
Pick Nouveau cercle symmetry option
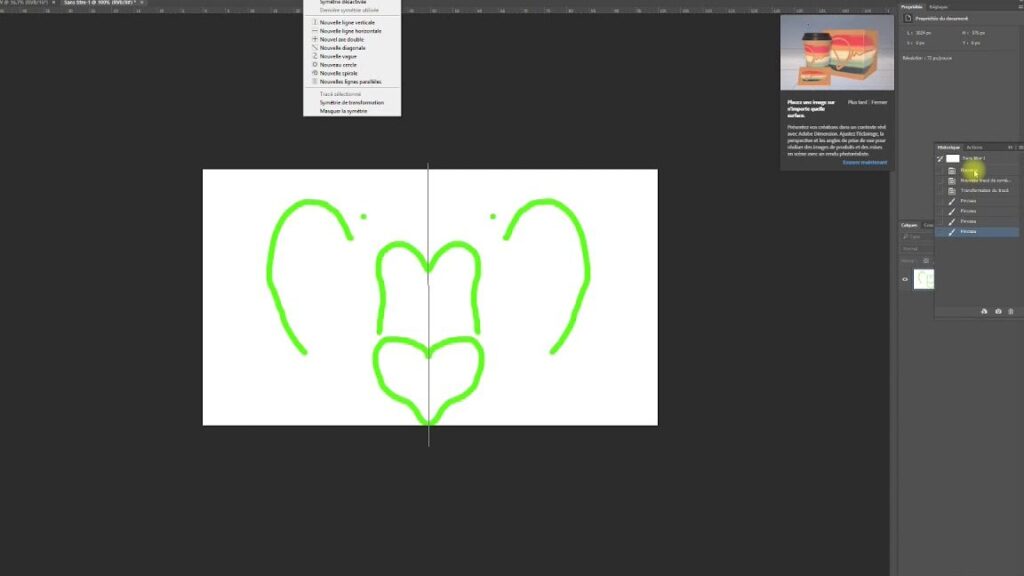pyautogui.click(x=352, y=65)
